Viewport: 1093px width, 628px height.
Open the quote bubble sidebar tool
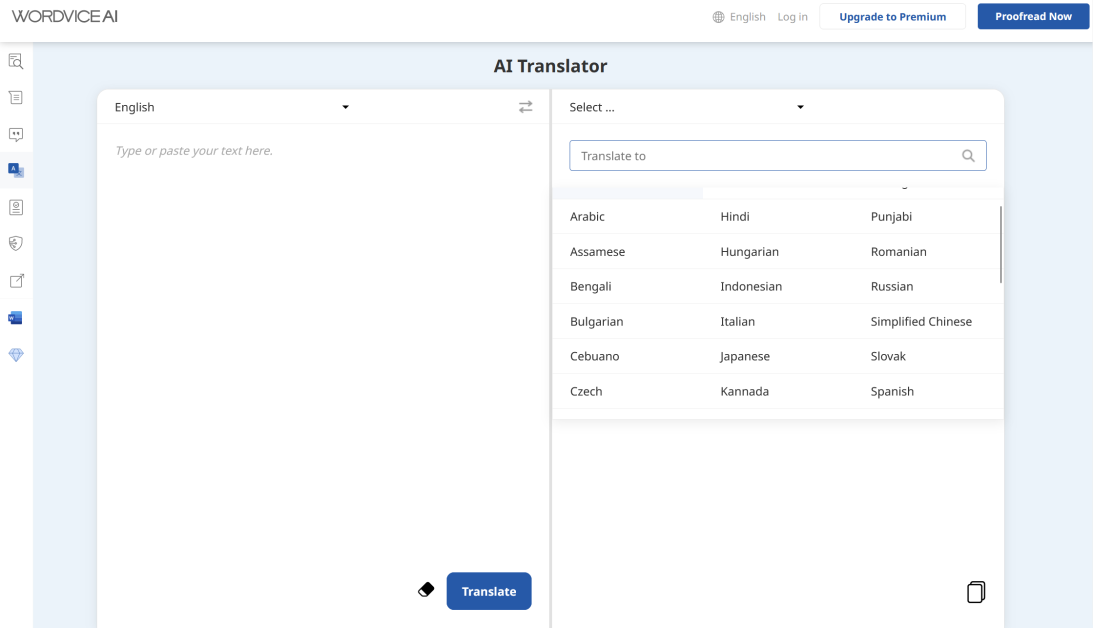coord(16,134)
